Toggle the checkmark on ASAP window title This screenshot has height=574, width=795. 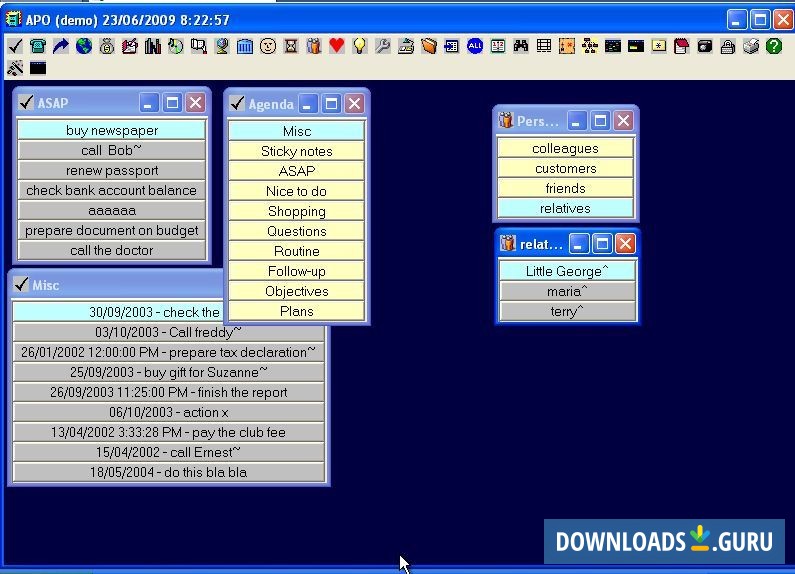(x=26, y=102)
